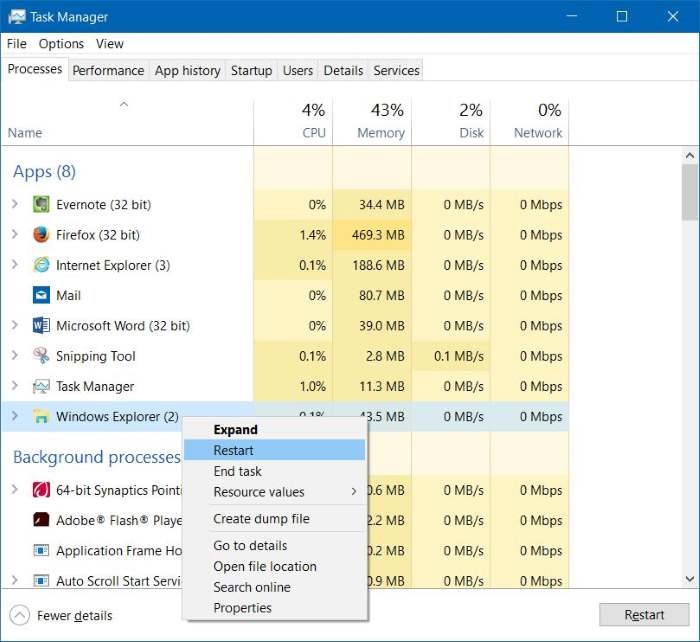The image size is (700, 642).
Task: Click the scrollbar down arrow
Action: 690,579
